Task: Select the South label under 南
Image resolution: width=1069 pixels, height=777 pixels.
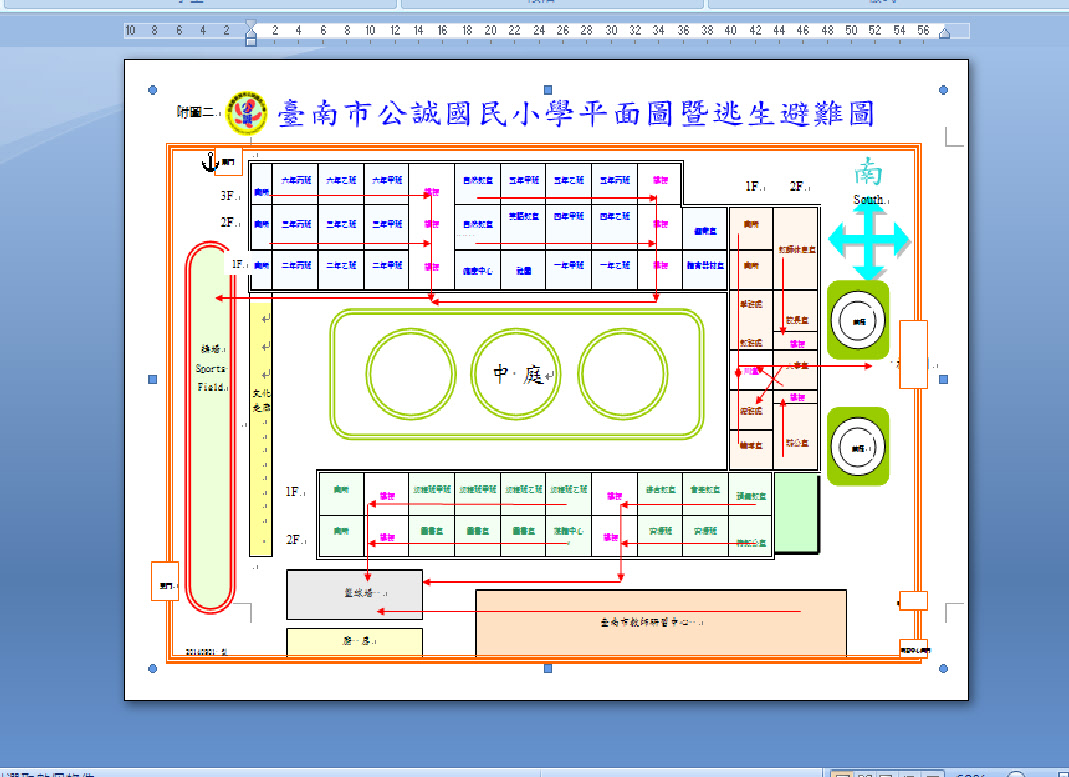Action: tap(868, 200)
